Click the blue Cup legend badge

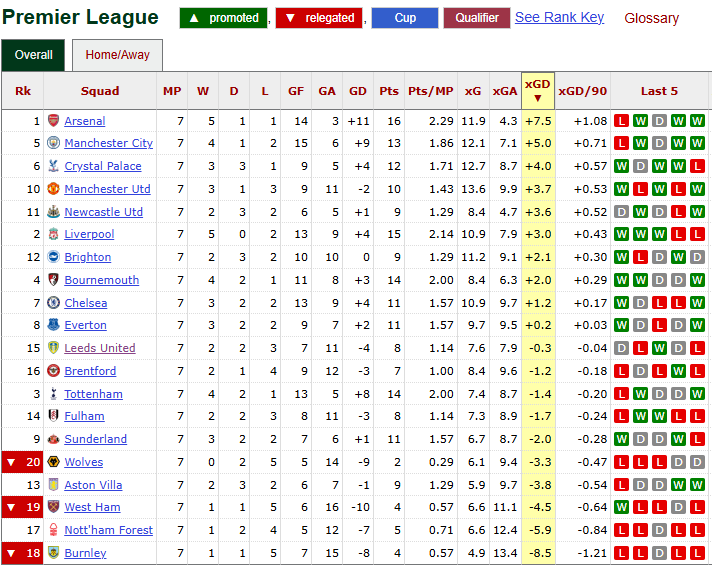pos(404,18)
